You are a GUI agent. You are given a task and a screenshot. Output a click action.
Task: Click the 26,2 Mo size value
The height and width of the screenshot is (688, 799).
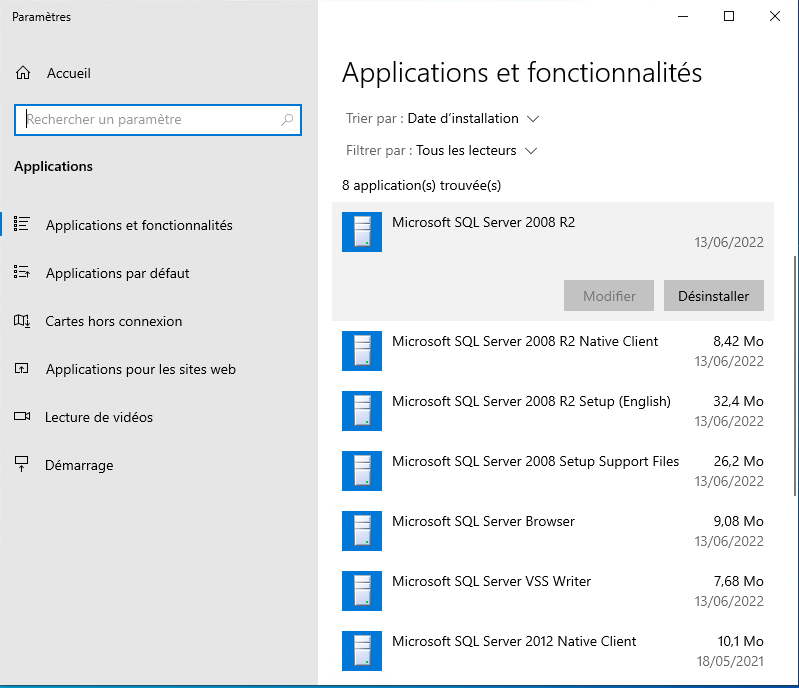[738, 461]
